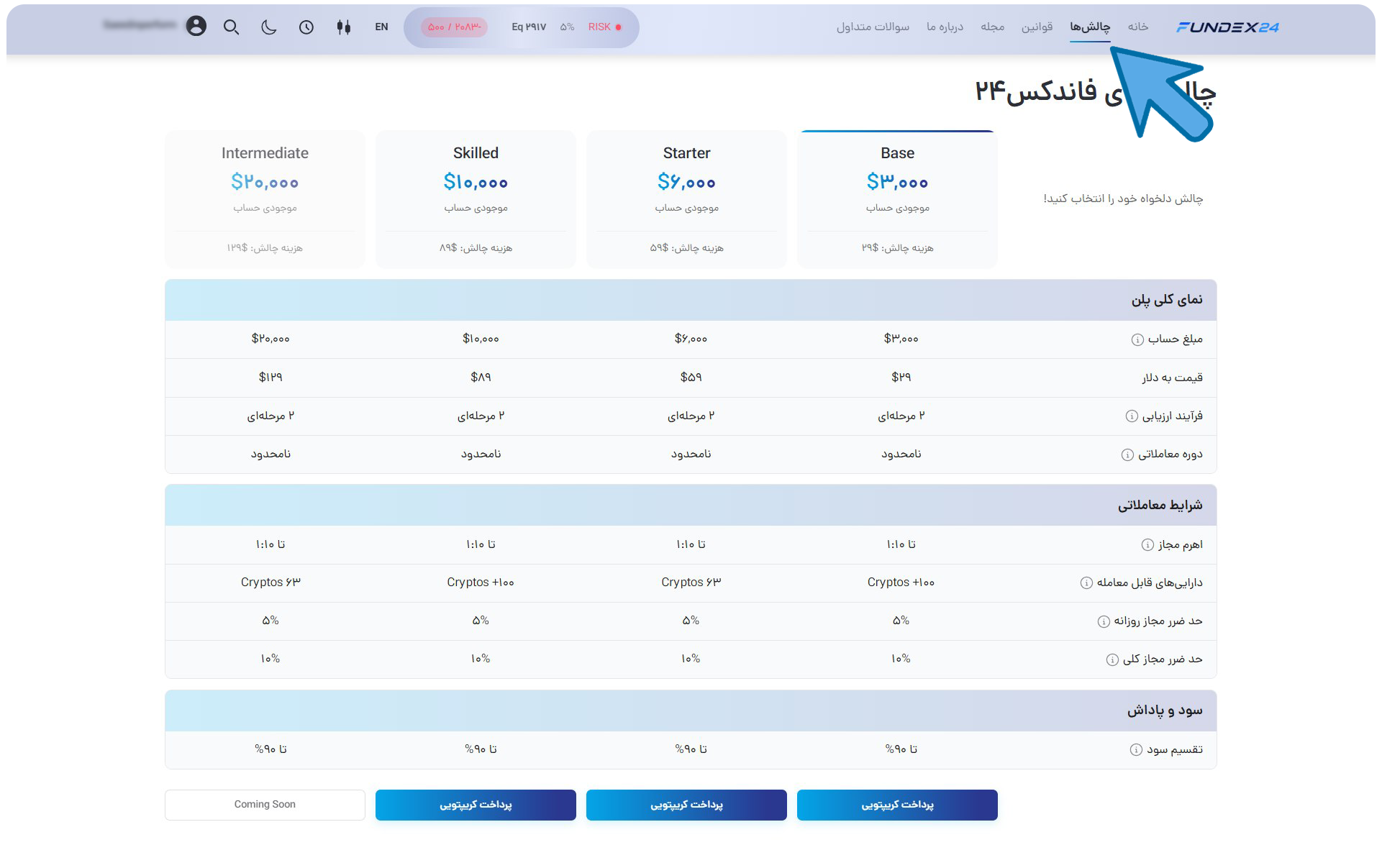Click crypto payment button under Skilled column
Screen dimensions: 1382x868
pos(476,805)
